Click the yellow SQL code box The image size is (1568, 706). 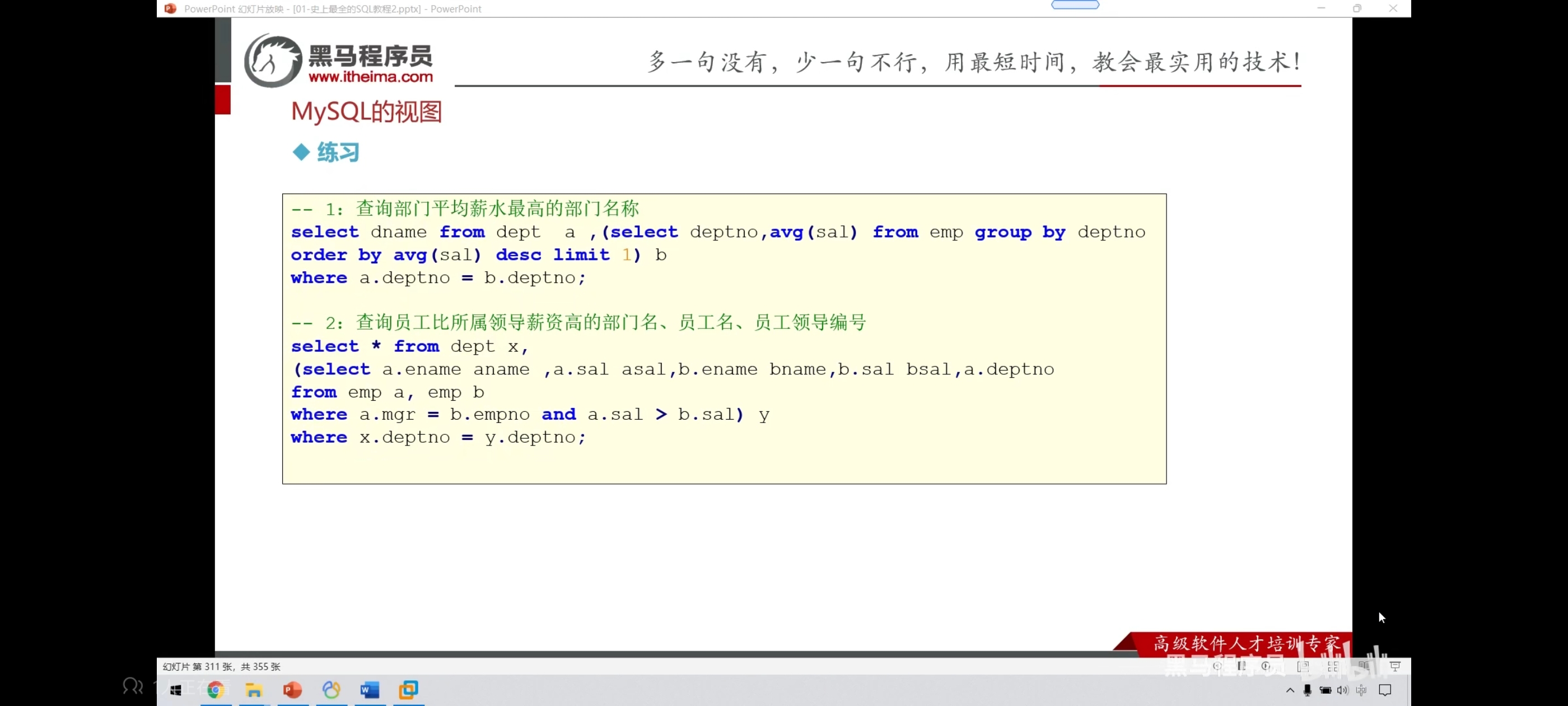point(724,338)
